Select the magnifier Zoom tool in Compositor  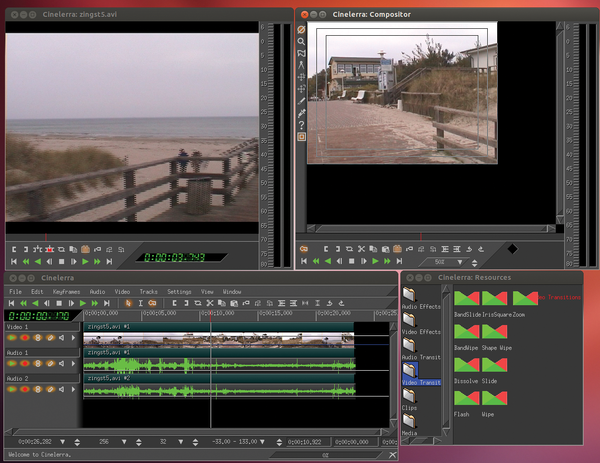tap(301, 41)
